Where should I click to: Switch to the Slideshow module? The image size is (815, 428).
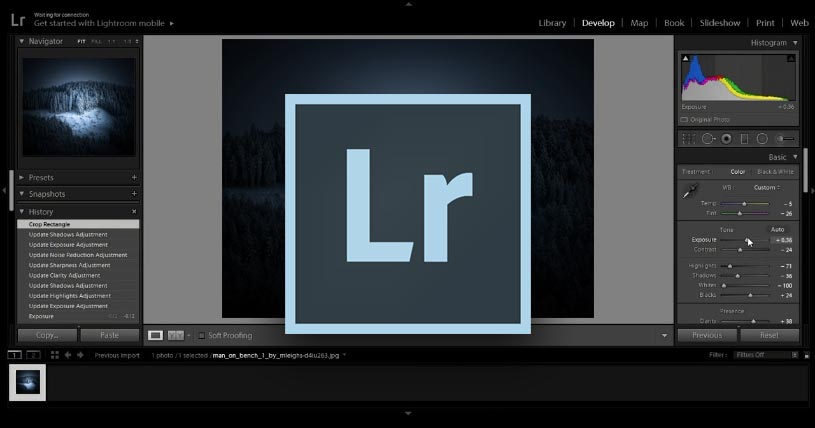point(720,23)
